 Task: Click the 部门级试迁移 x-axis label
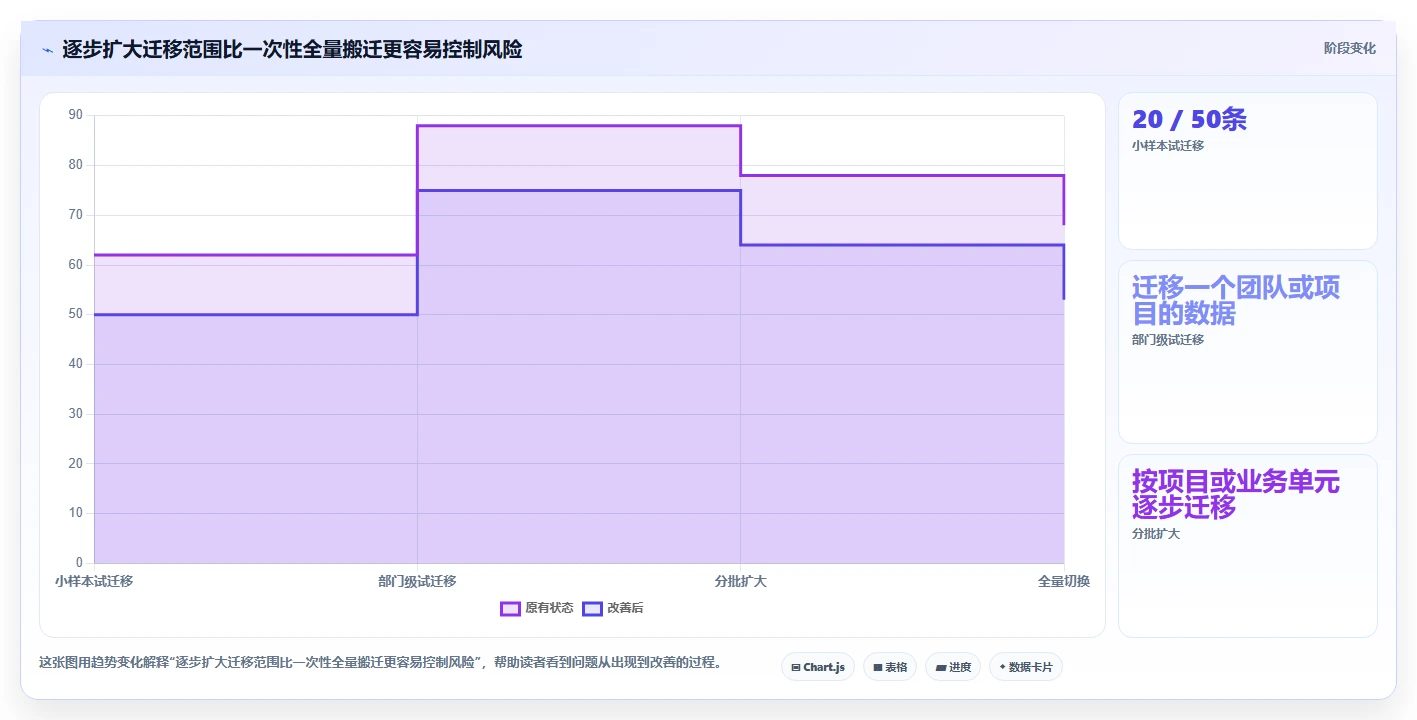tap(417, 581)
